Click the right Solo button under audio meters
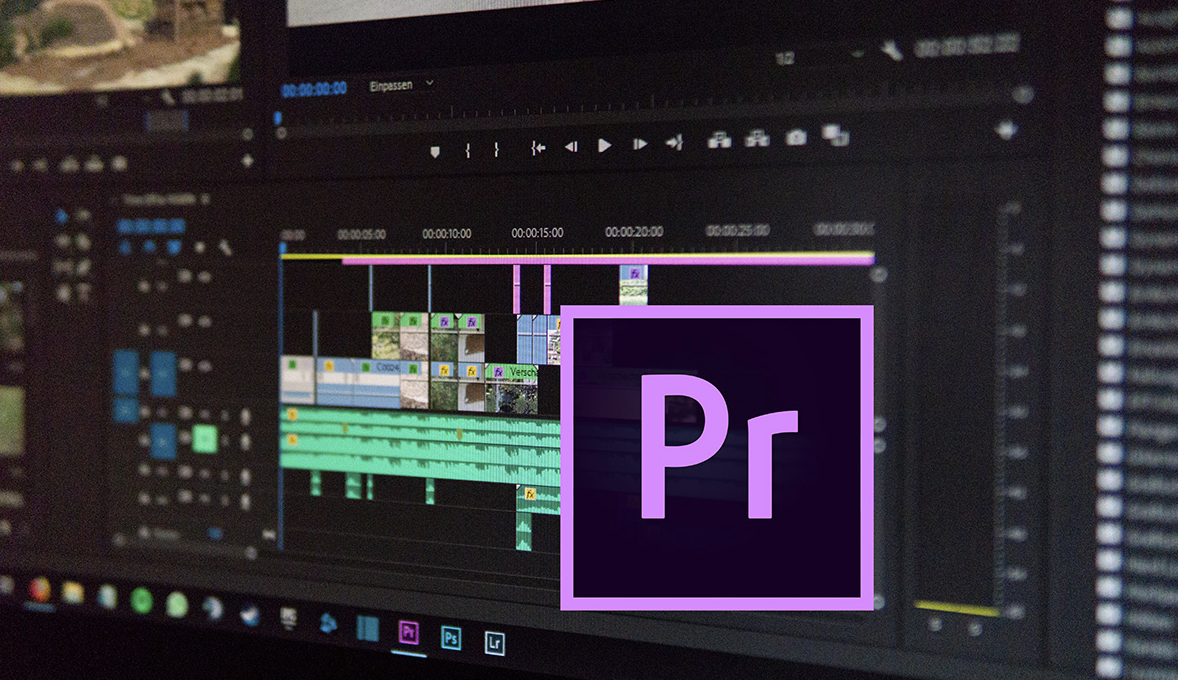The height and width of the screenshot is (680, 1178). click(974, 629)
